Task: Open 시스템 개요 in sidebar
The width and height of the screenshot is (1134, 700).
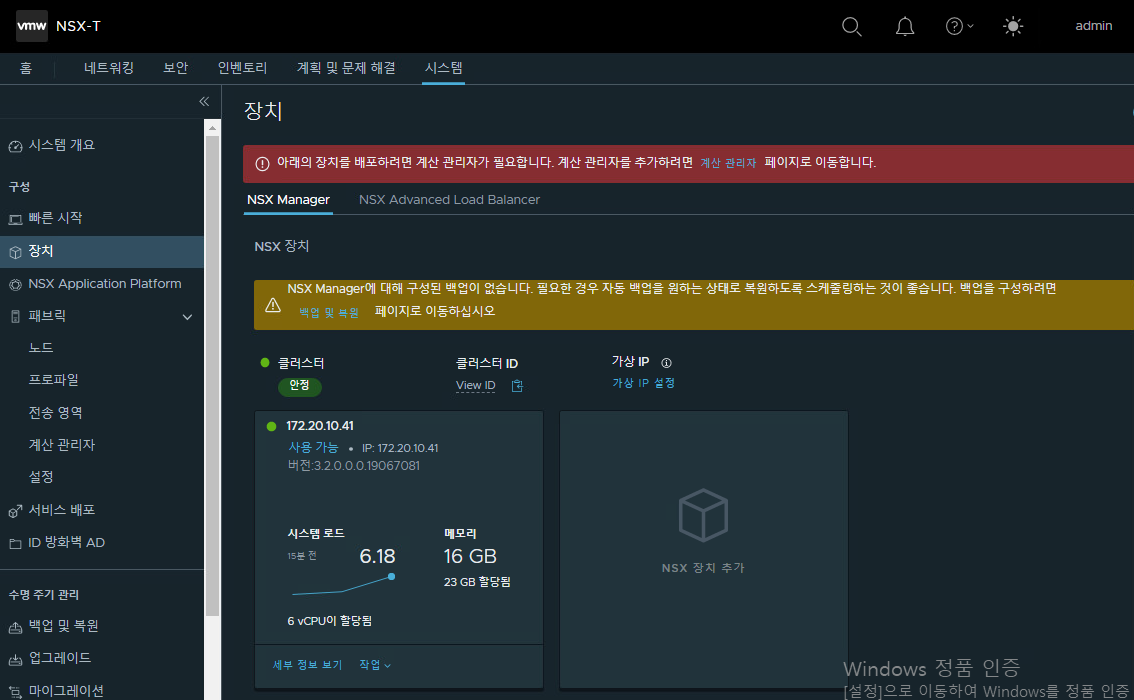Action: coord(61,145)
